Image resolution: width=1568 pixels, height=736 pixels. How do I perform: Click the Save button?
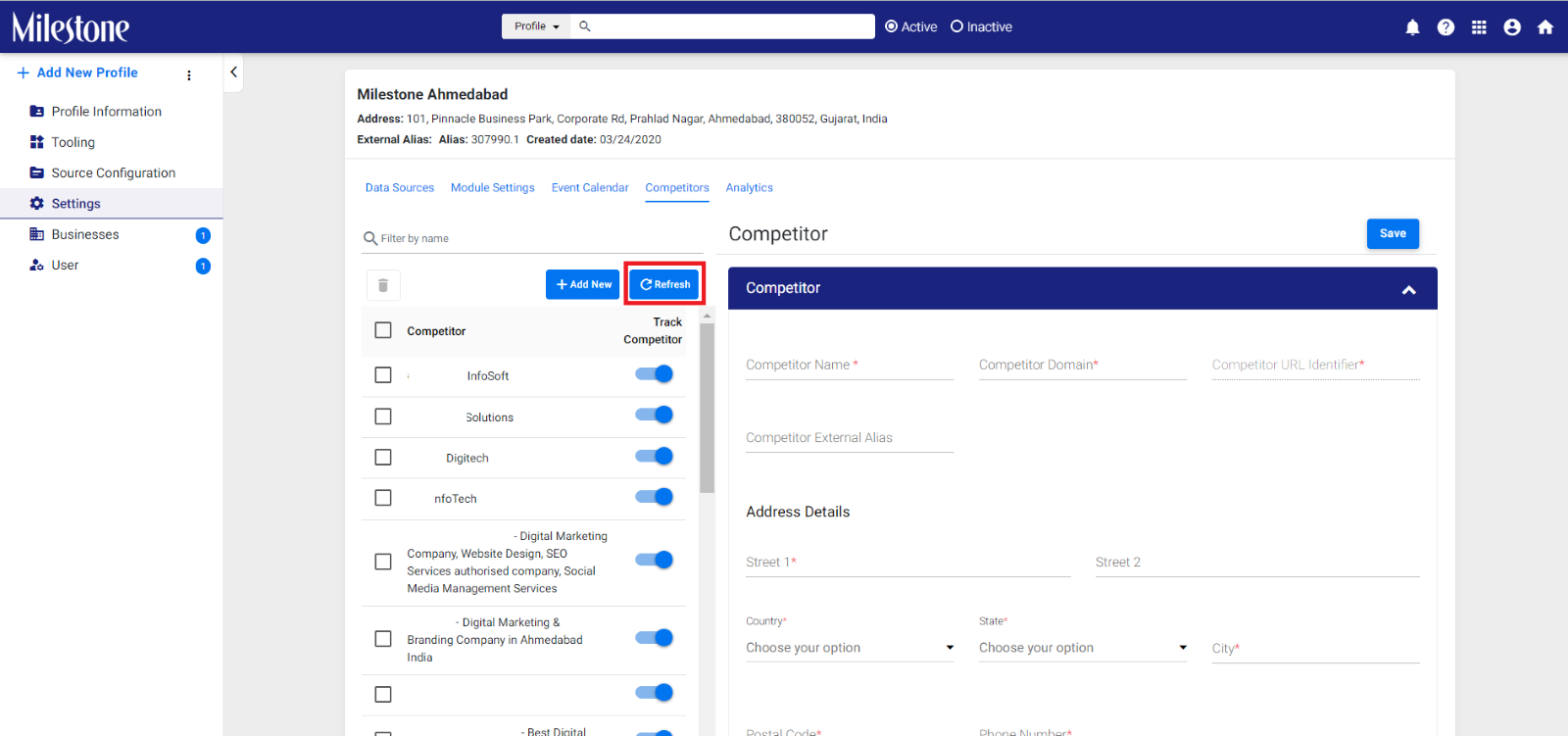(1393, 233)
